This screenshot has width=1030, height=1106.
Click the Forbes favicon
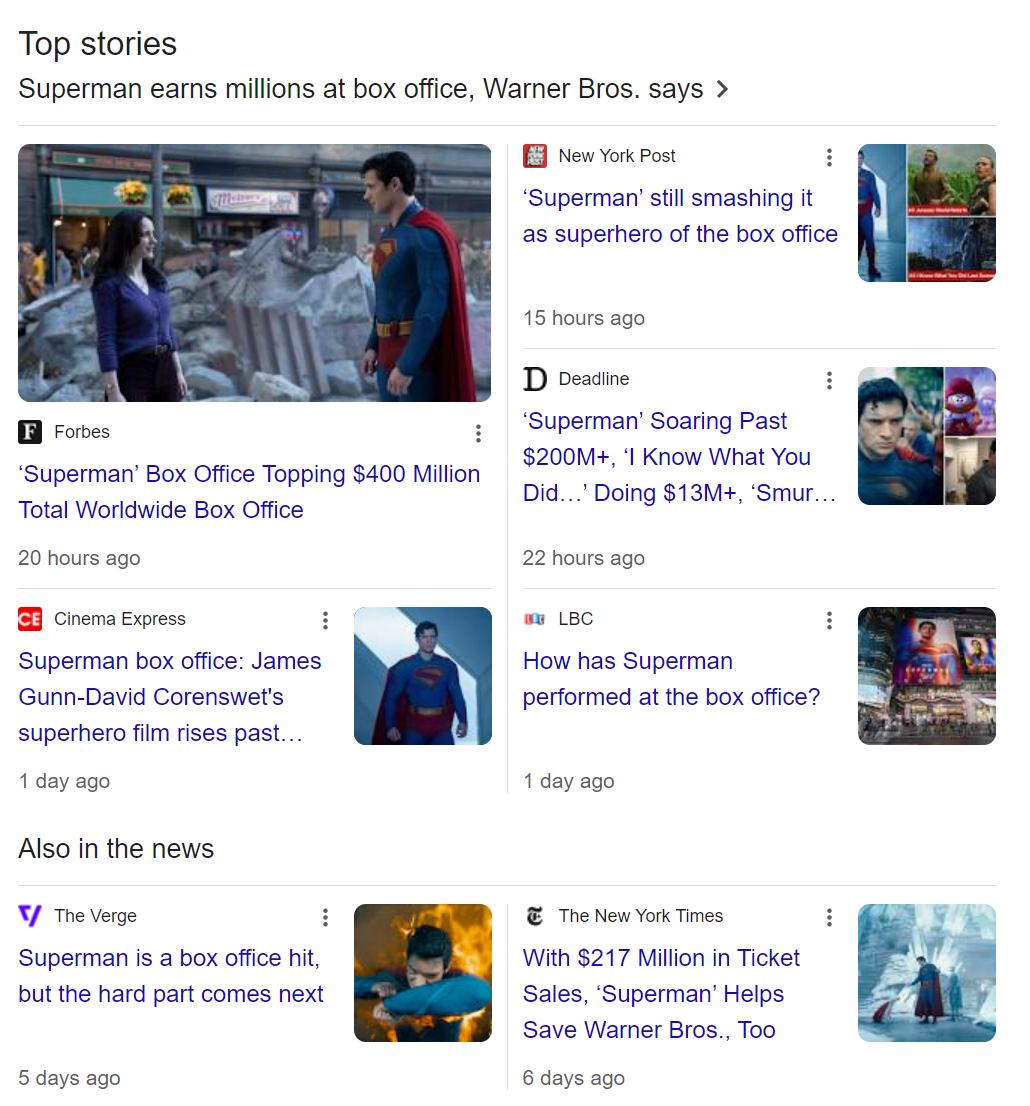[30, 432]
